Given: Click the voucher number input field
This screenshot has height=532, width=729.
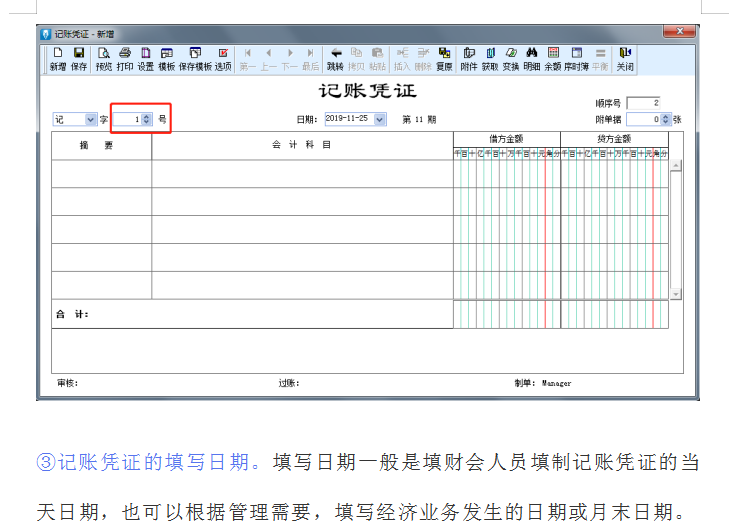Looking at the screenshot, I should 127,120.
